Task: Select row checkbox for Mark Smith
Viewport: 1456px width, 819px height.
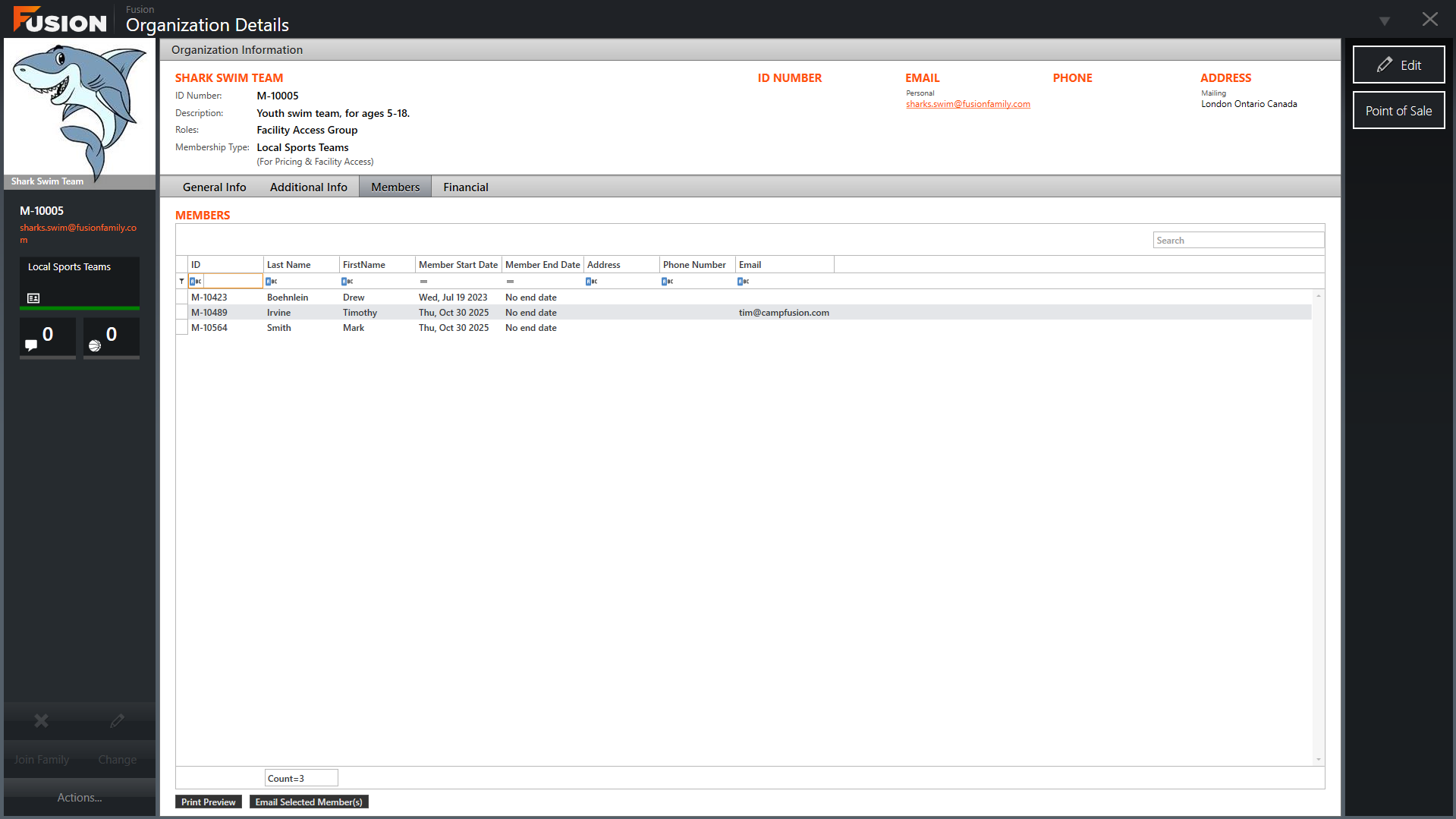Action: pyautogui.click(x=182, y=328)
